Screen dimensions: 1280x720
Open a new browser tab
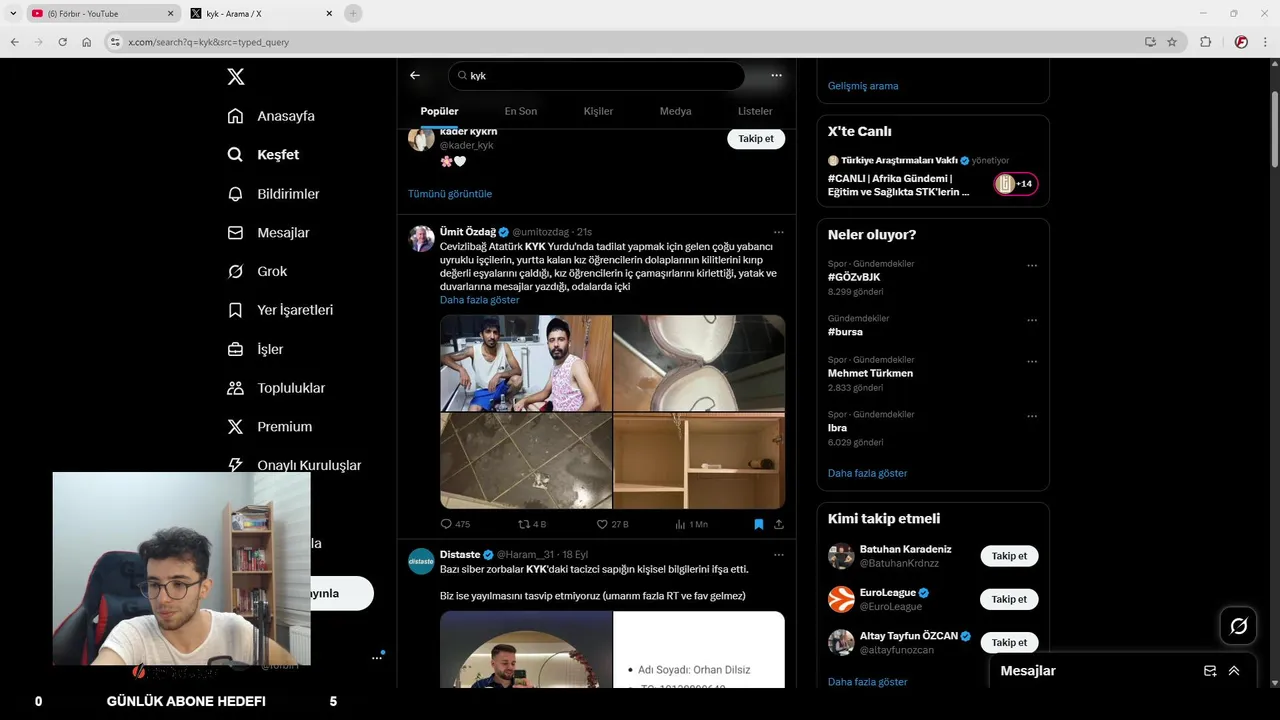tap(353, 14)
